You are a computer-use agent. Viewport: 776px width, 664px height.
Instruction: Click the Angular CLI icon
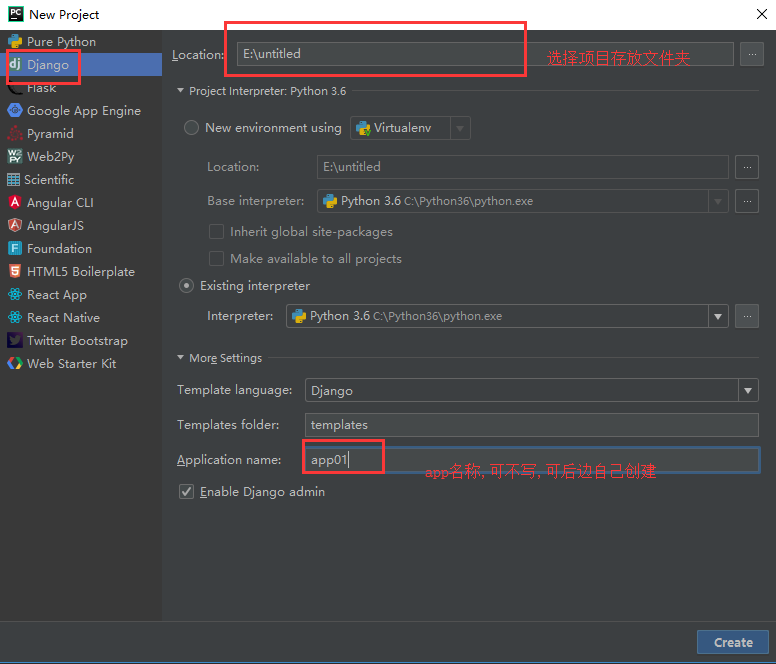coord(15,202)
